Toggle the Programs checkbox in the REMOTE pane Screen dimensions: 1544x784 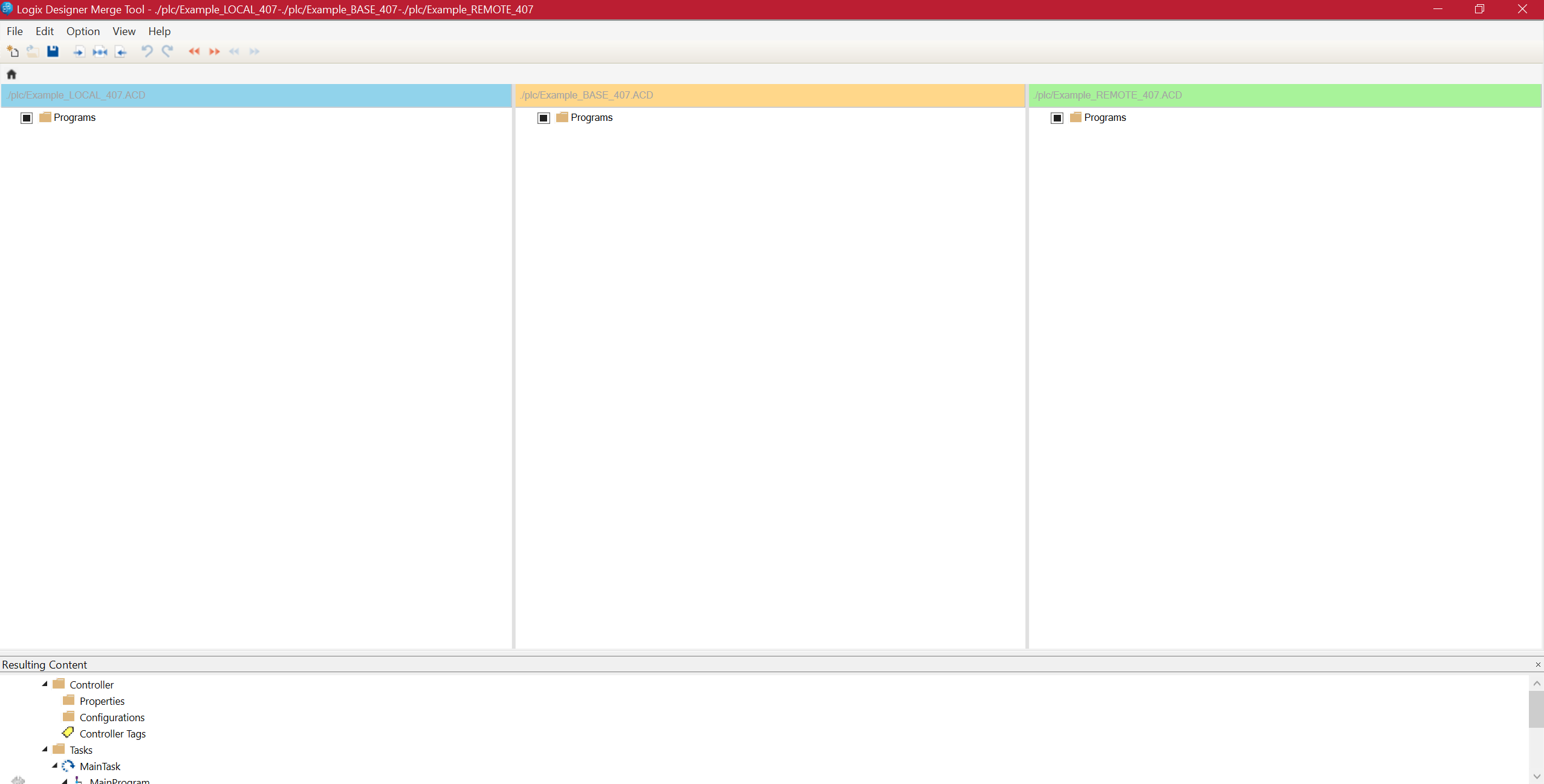click(x=1057, y=118)
